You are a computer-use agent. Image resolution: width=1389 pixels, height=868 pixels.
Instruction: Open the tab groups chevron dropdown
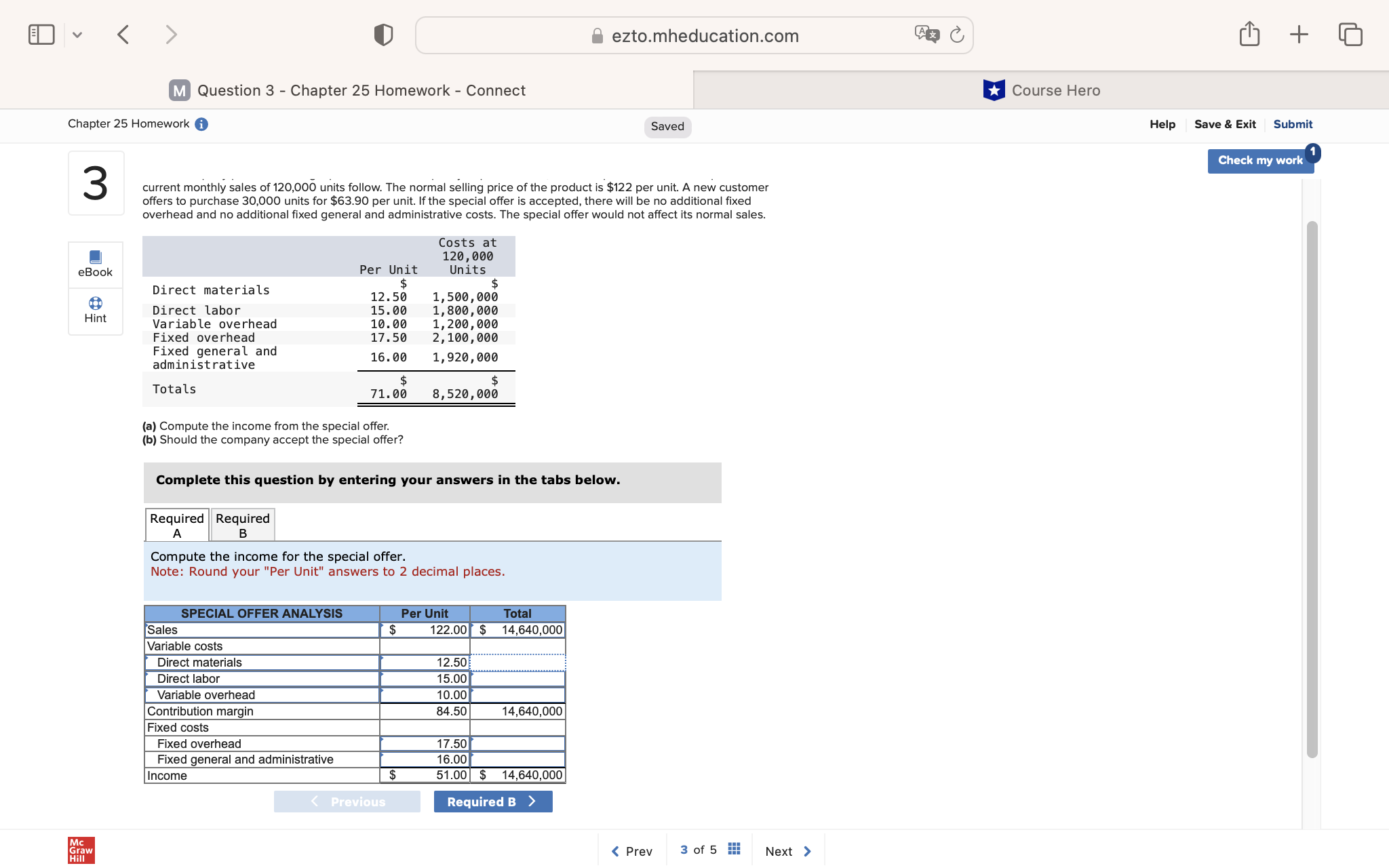pyautogui.click(x=77, y=34)
